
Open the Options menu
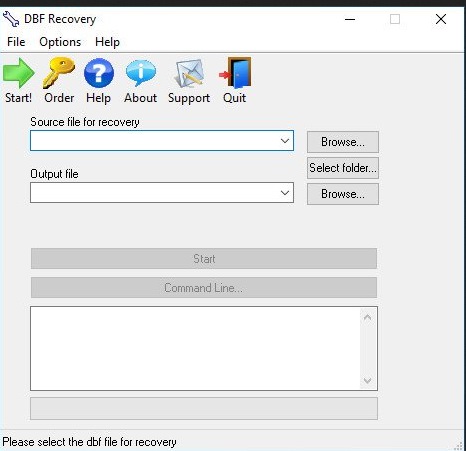[60, 42]
